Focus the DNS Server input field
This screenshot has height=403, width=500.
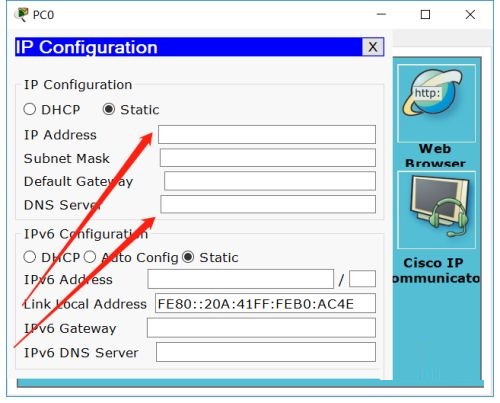tap(268, 204)
